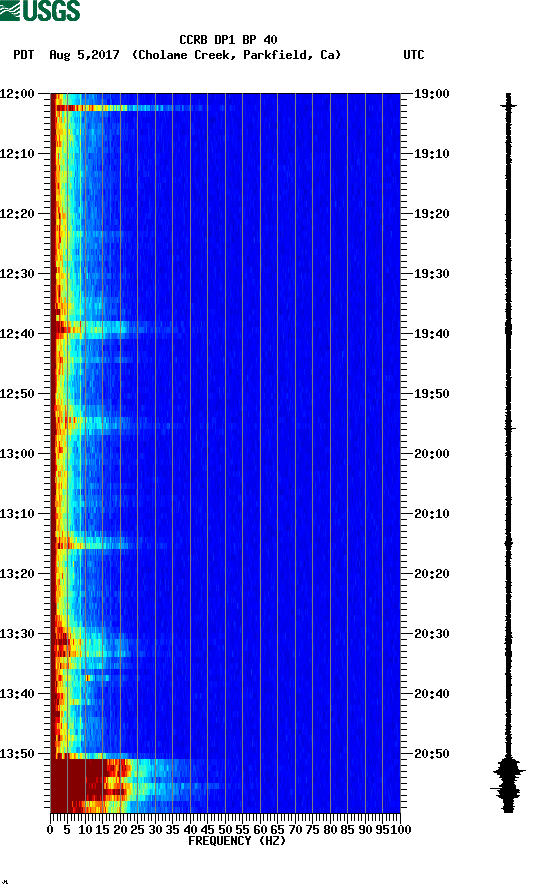Click the 13:40 PDT time label
Screen dimensions: 552x893
pos(17,694)
